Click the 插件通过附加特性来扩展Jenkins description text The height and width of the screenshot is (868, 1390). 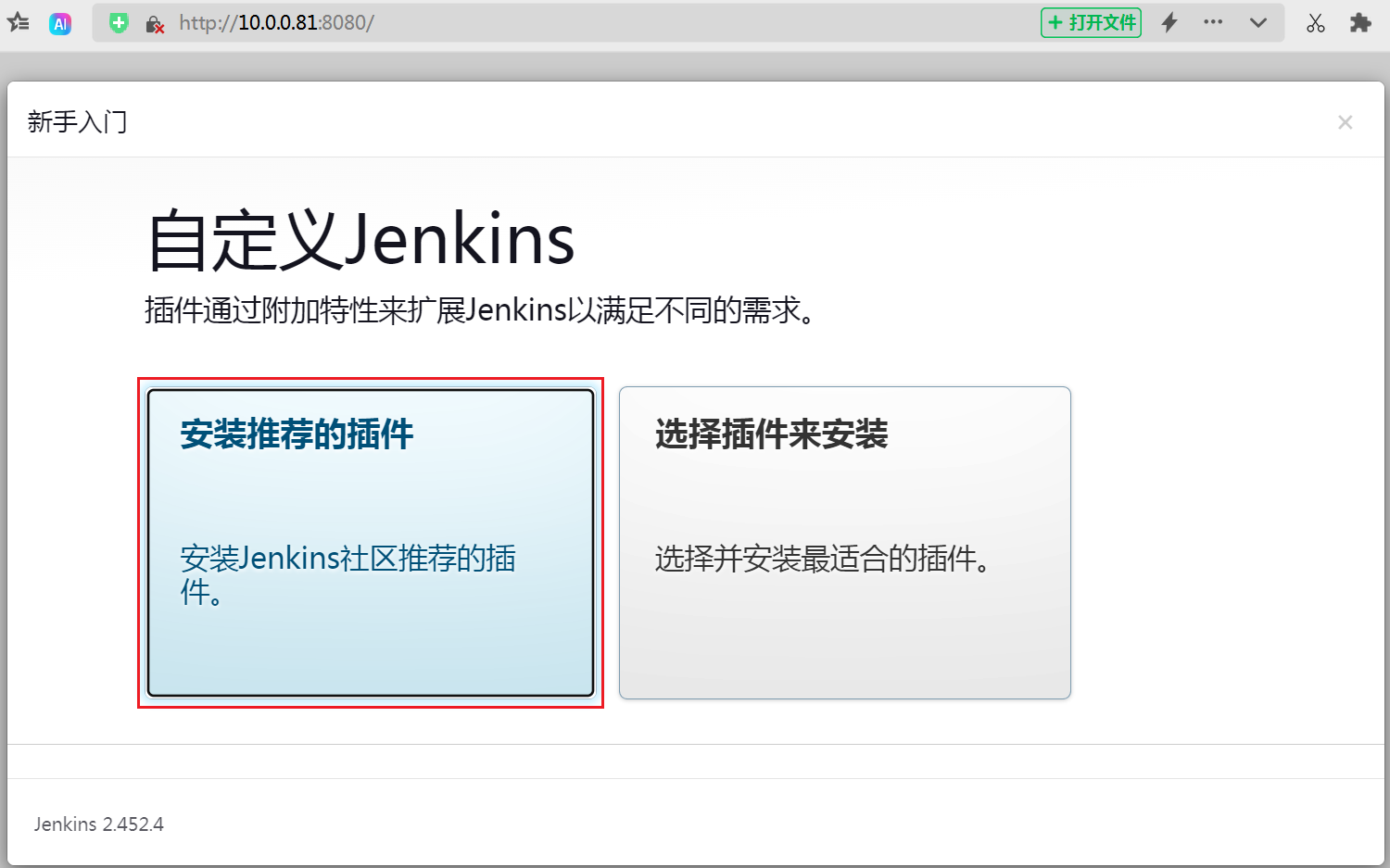coord(481,310)
